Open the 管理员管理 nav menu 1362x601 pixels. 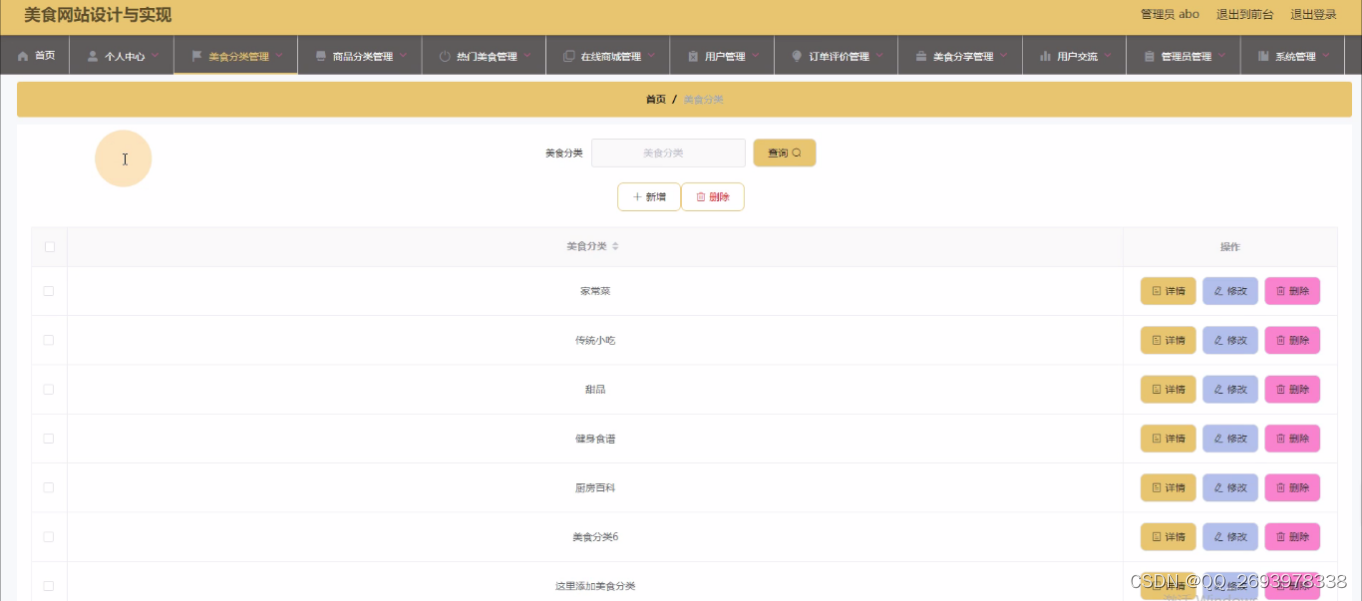[1184, 56]
